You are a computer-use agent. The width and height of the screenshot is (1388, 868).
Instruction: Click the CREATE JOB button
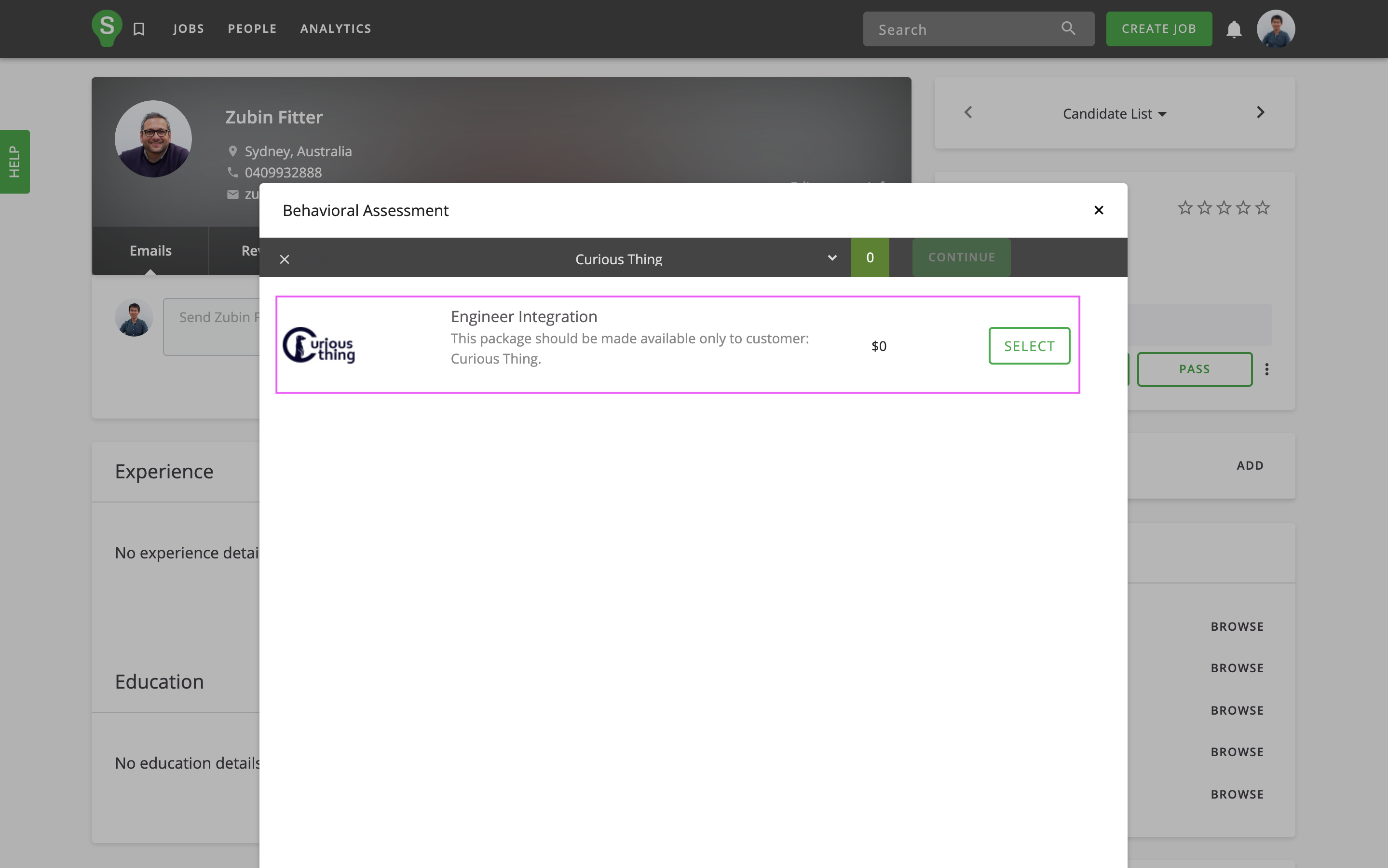[1158, 29]
